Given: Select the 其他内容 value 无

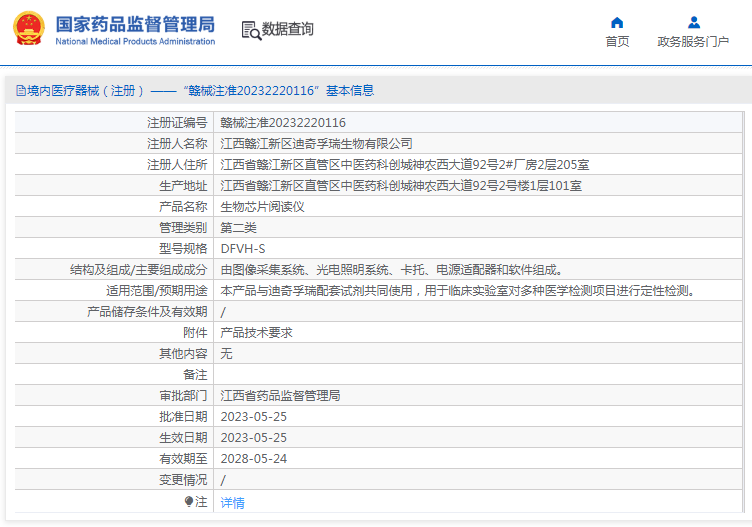Looking at the screenshot, I should (226, 354).
